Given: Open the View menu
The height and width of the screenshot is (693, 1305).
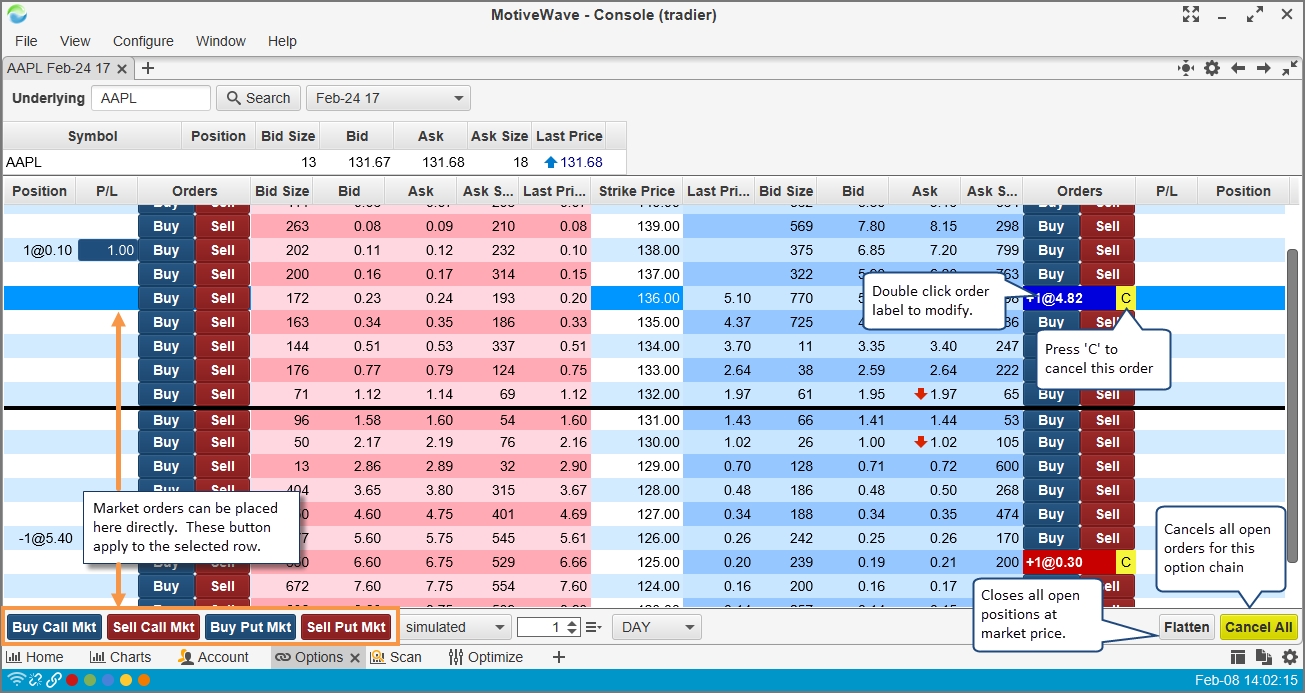Looking at the screenshot, I should tap(75, 41).
